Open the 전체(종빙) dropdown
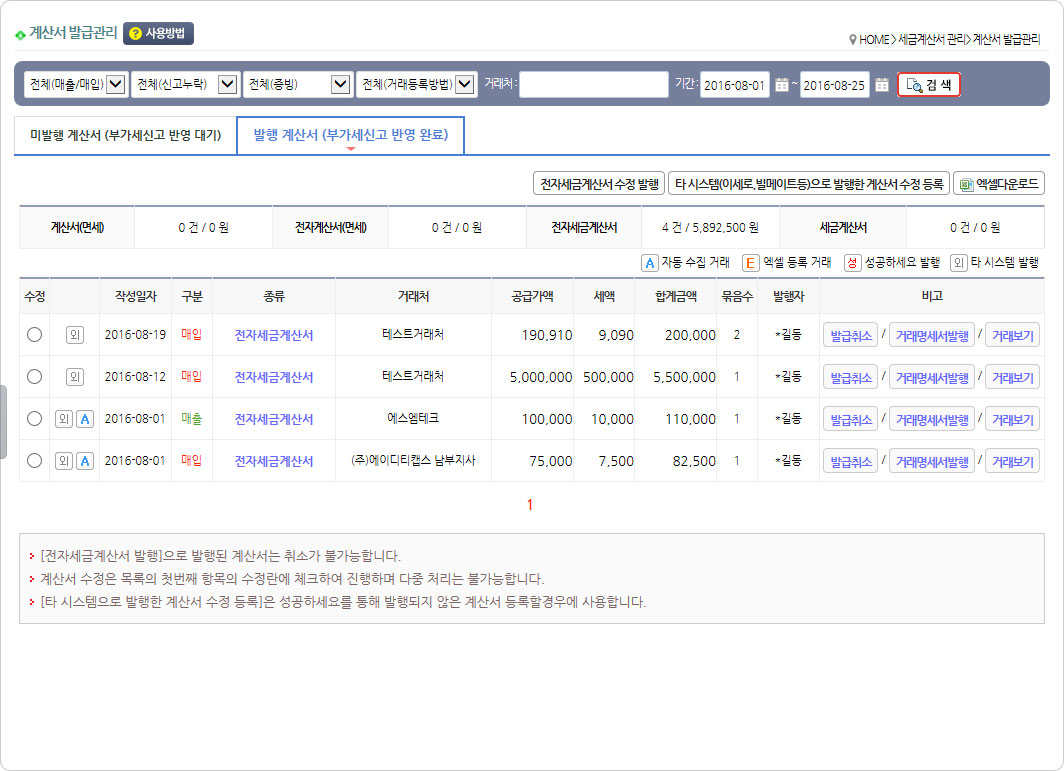Screen dimensions: 1064x771 [x=298, y=84]
